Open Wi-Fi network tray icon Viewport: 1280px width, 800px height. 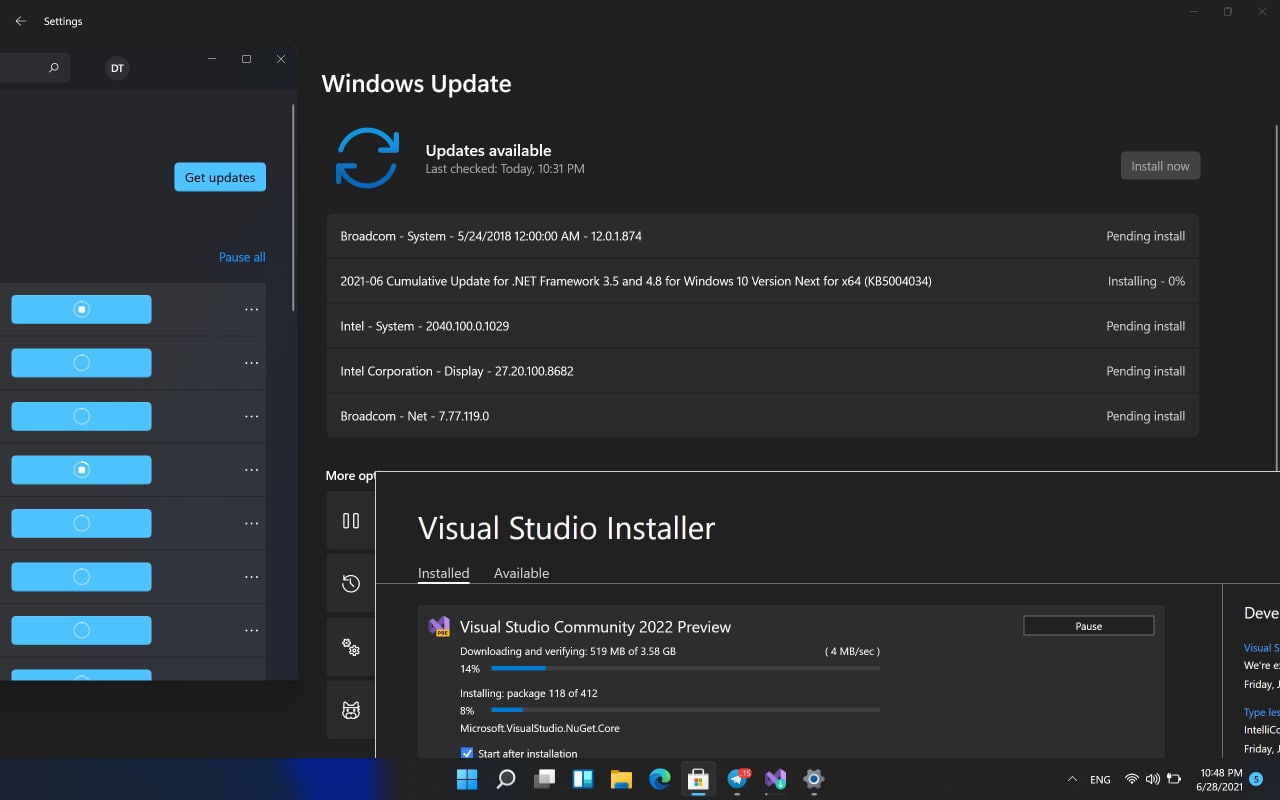tap(1132, 779)
